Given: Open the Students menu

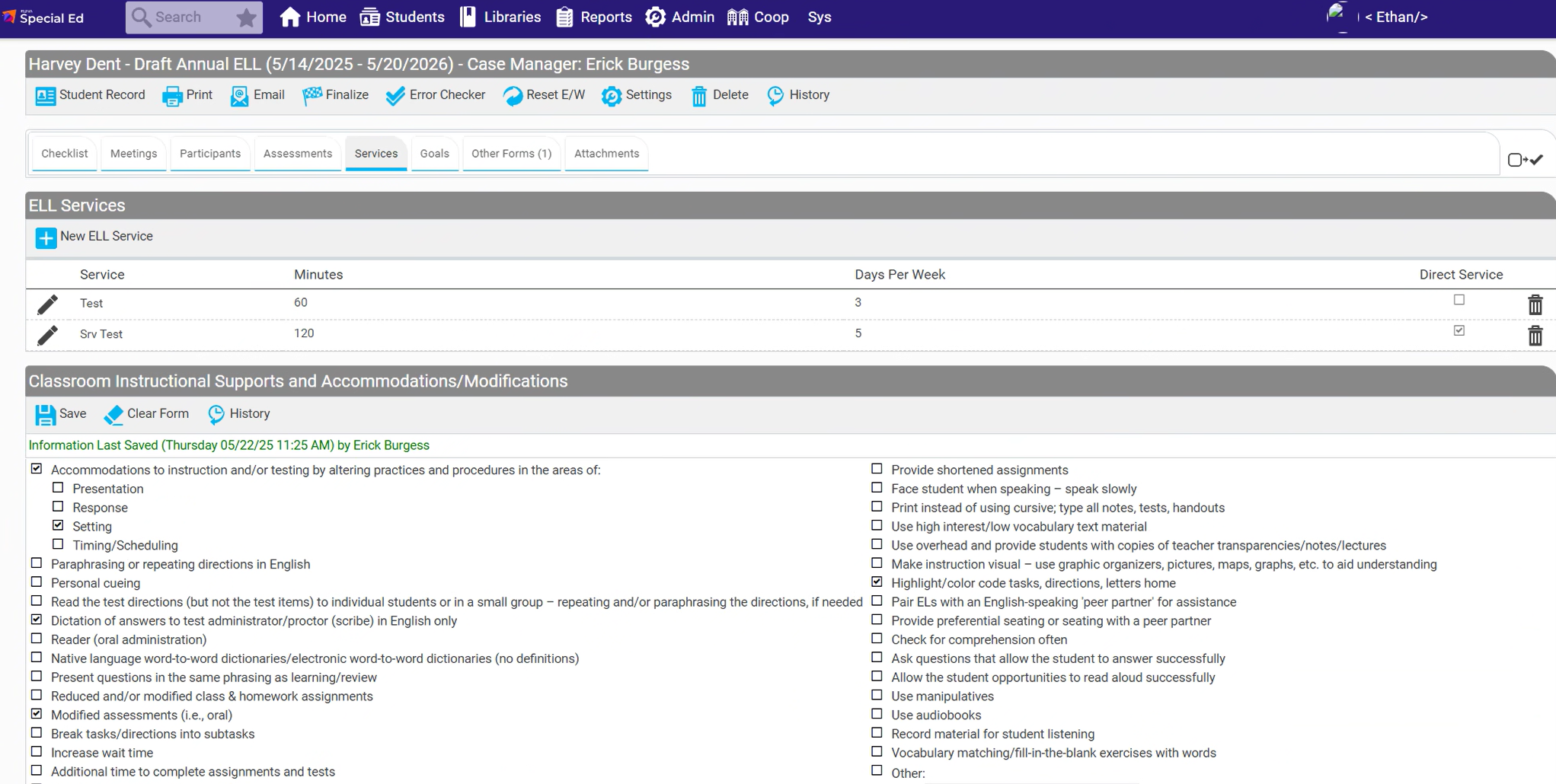Looking at the screenshot, I should tap(402, 18).
